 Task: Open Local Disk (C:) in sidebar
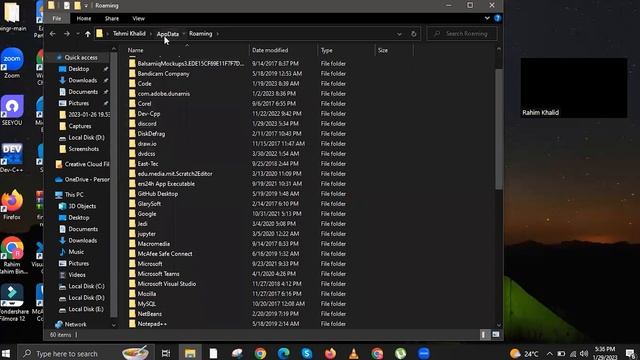(86, 286)
